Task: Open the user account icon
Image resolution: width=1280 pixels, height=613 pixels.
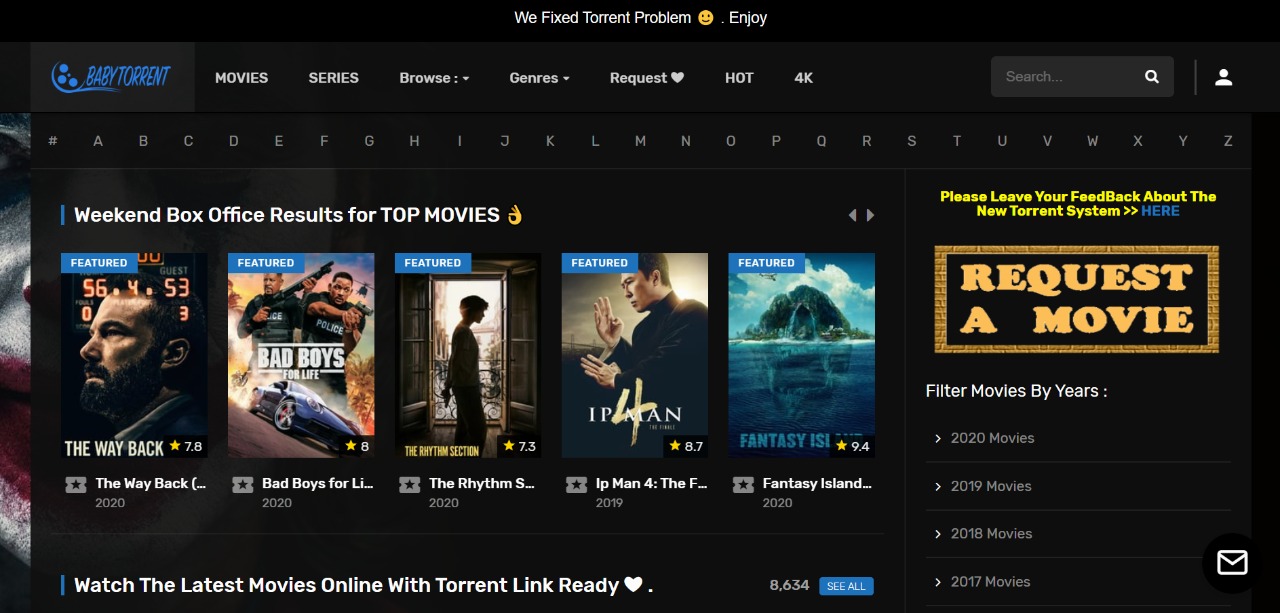Action: pos(1224,77)
